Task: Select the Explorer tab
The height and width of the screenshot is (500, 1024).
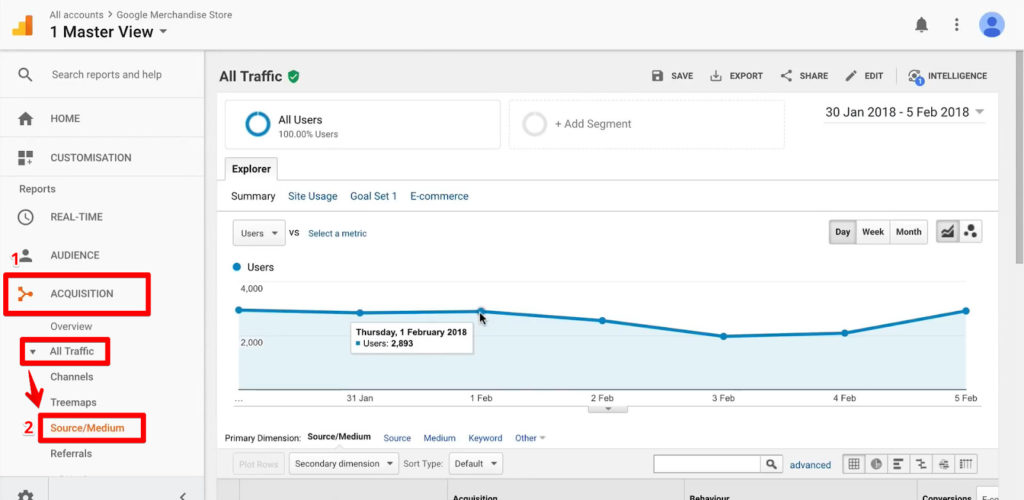Action: point(251,169)
